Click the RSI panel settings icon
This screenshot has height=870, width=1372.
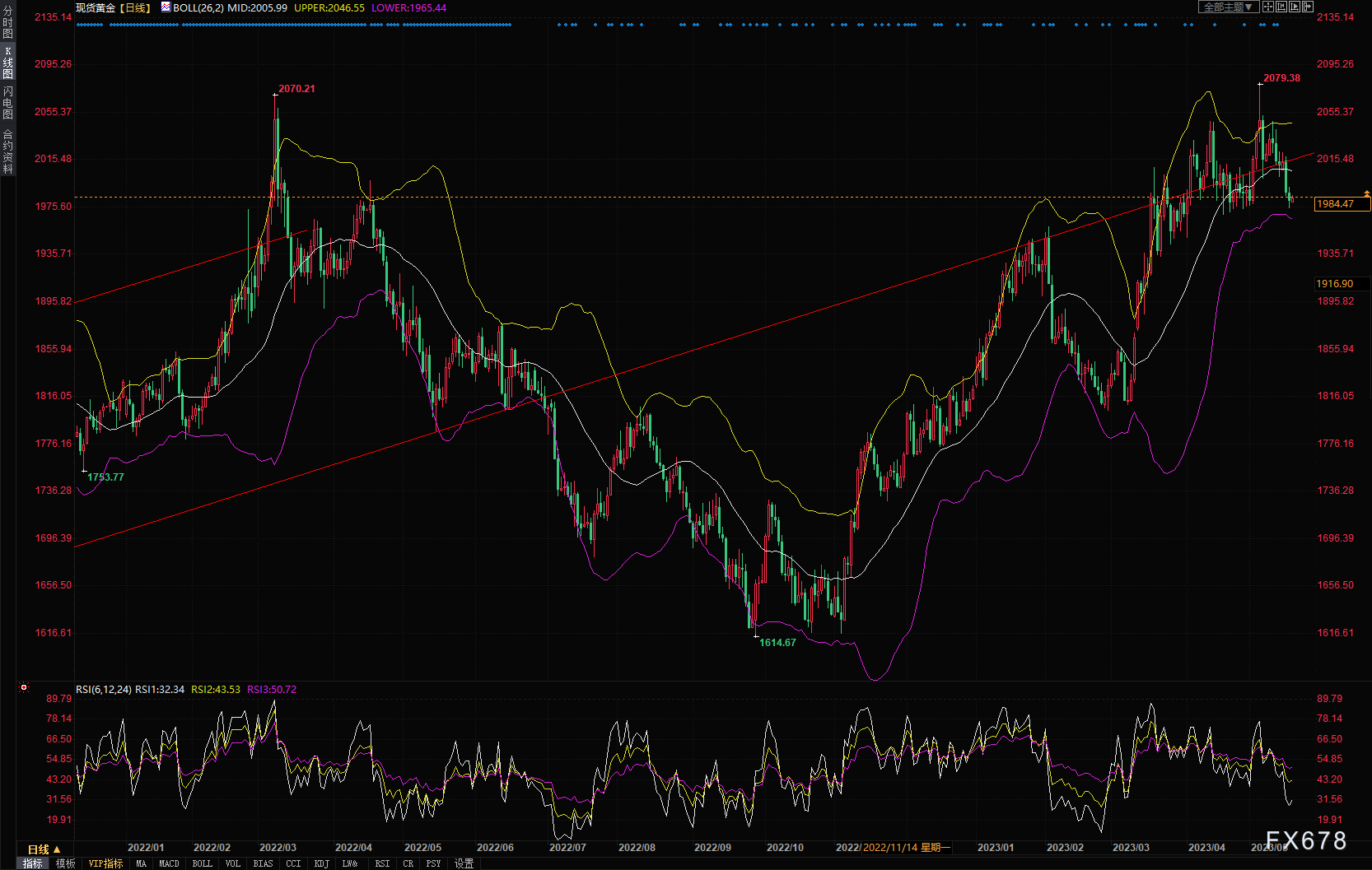tap(24, 687)
